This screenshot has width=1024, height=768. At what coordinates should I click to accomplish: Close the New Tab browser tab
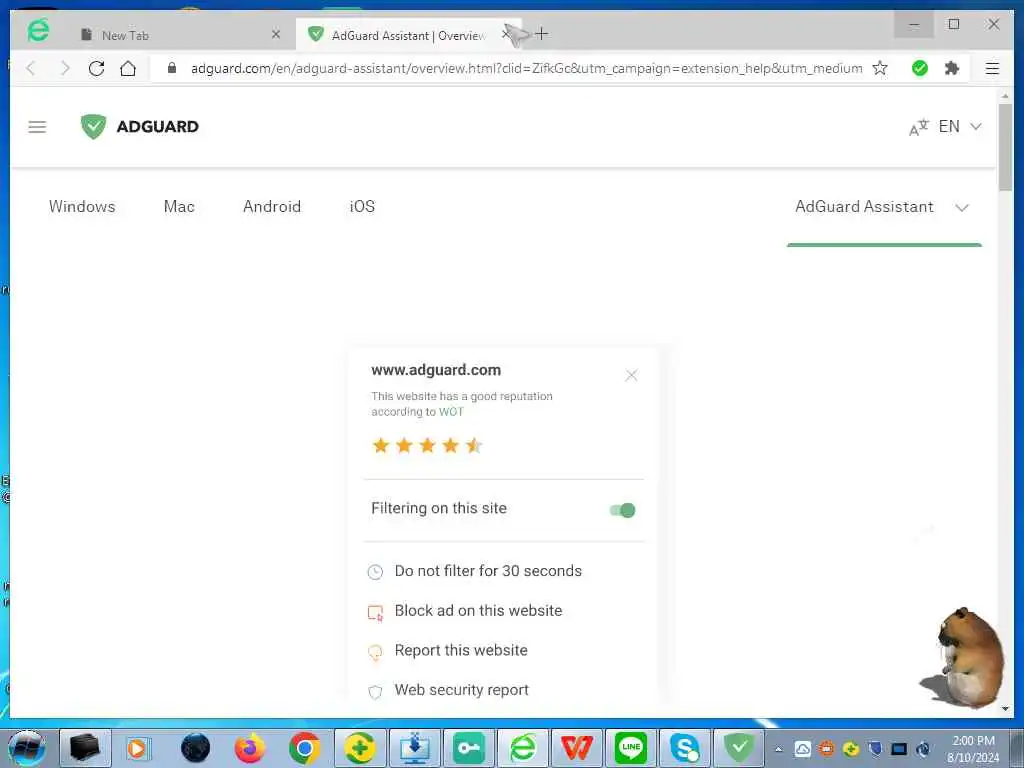click(276, 34)
